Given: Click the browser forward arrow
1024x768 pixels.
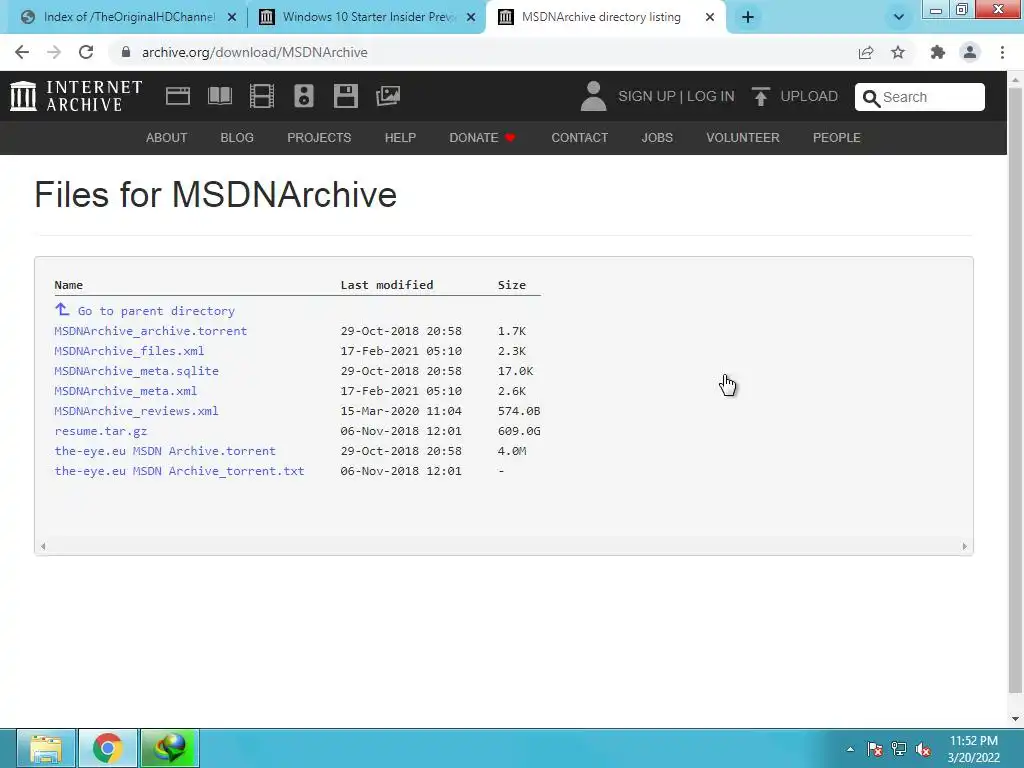Looking at the screenshot, I should point(54,52).
